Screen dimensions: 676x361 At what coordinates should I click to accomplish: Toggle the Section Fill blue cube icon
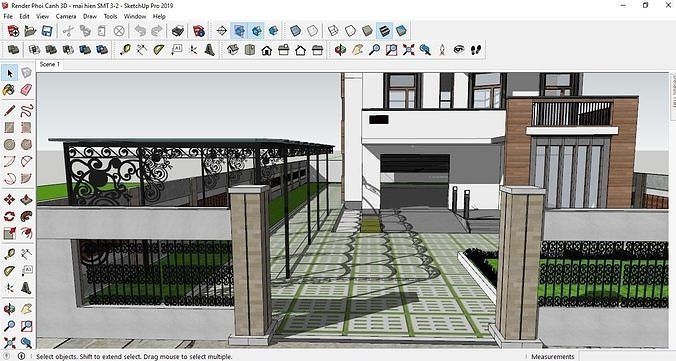273,31
